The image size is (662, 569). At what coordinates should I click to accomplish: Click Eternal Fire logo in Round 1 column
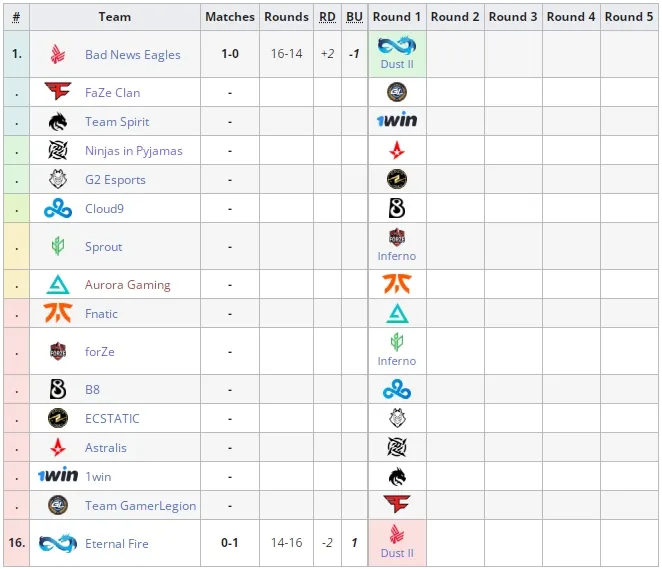pyautogui.click(x=397, y=46)
